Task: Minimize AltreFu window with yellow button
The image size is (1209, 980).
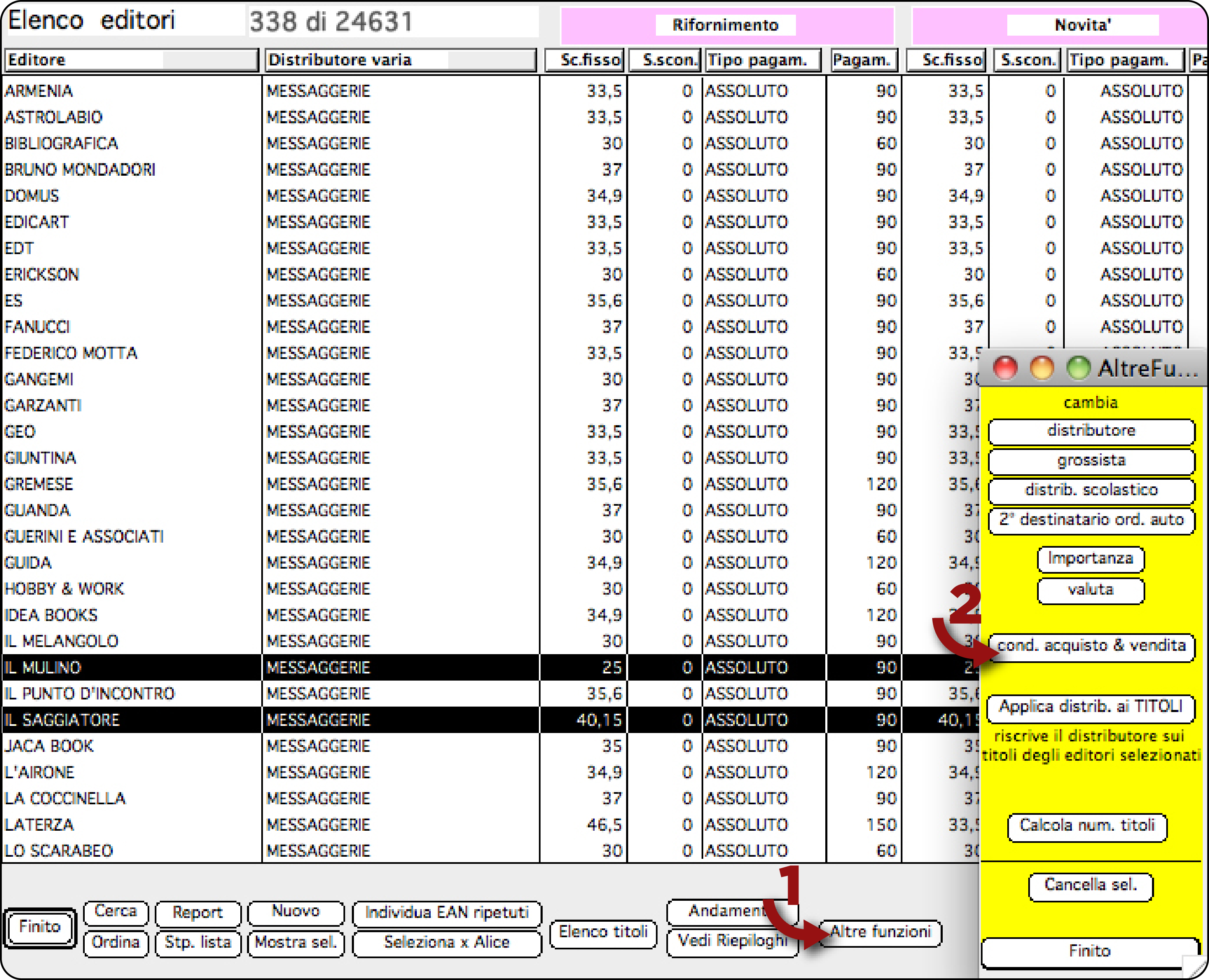Action: click(x=1042, y=369)
